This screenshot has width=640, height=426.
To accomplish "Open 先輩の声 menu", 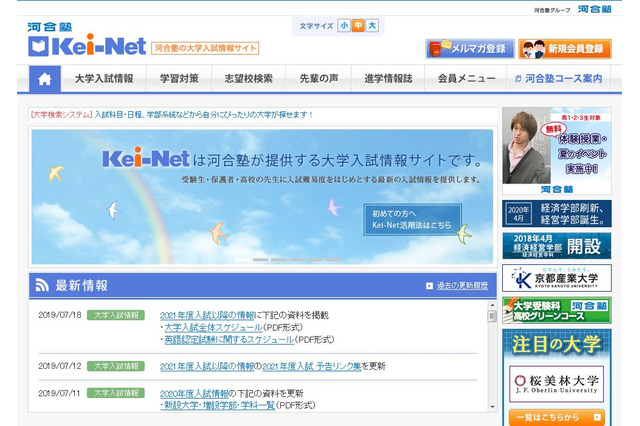I will (x=319, y=79).
